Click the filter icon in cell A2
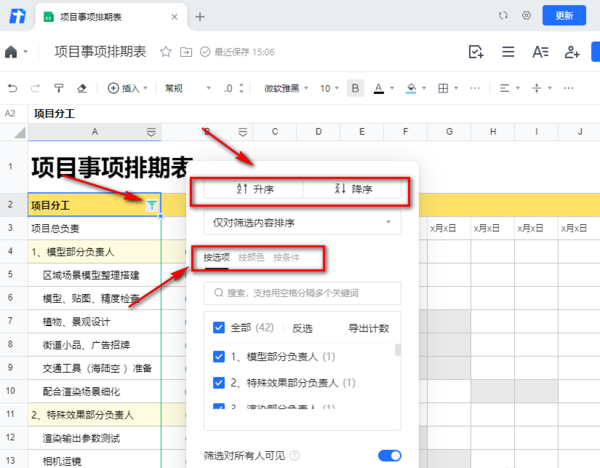 pyautogui.click(x=151, y=205)
